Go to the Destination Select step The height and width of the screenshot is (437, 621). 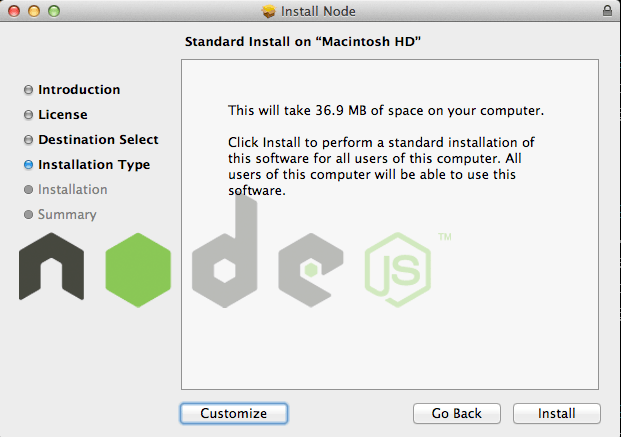(x=98, y=139)
